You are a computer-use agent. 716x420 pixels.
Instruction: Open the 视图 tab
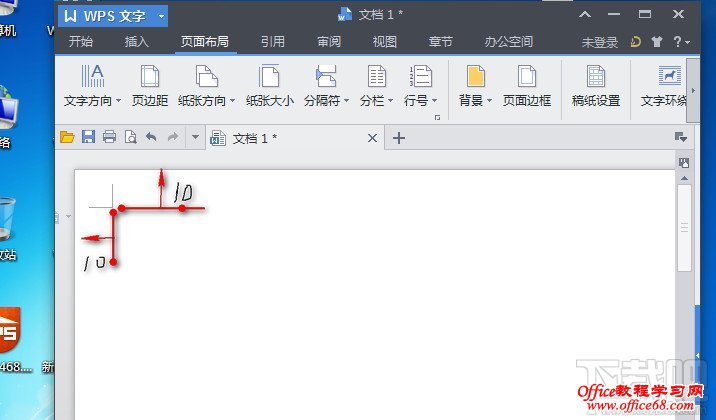click(385, 42)
